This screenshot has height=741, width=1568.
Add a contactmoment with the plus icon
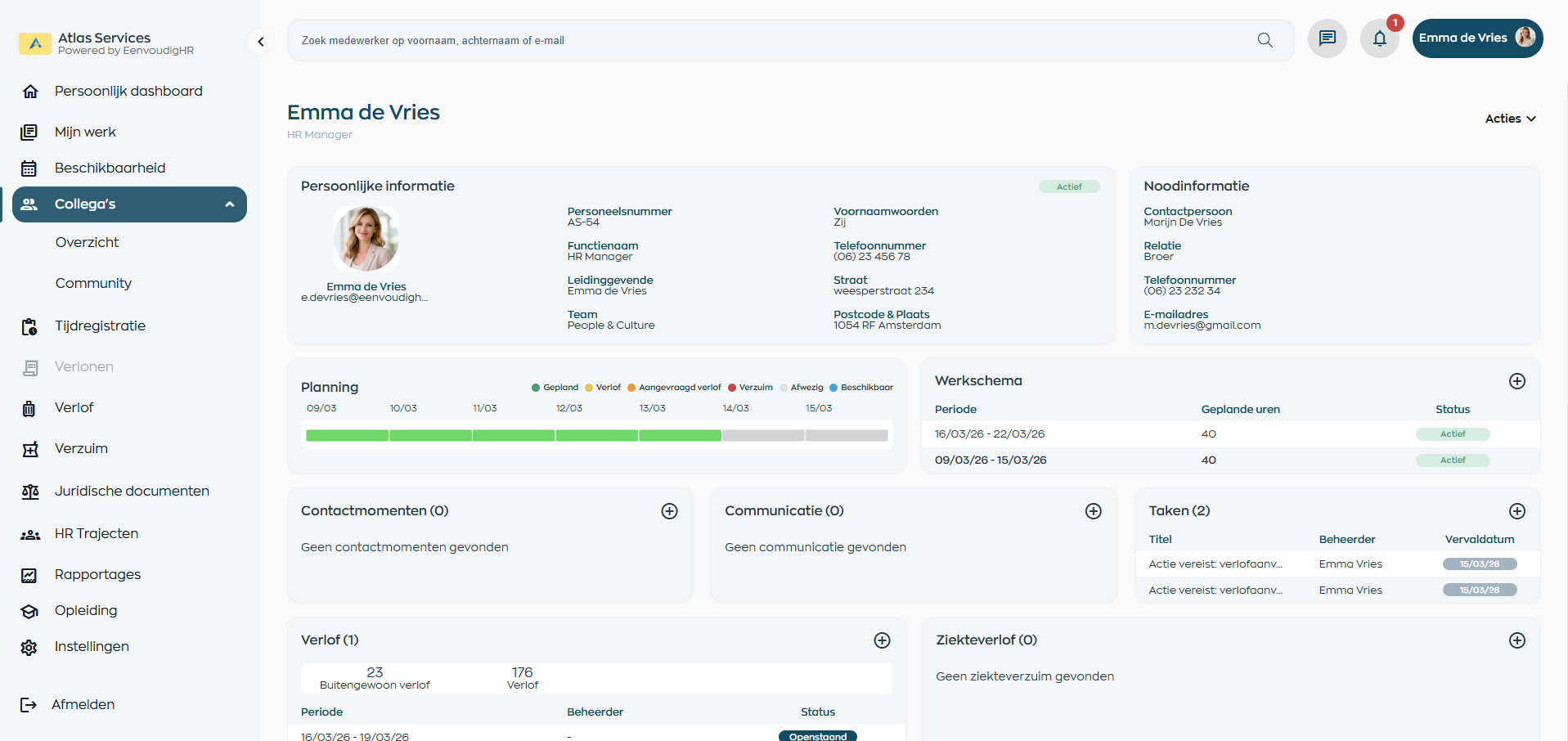[669, 511]
